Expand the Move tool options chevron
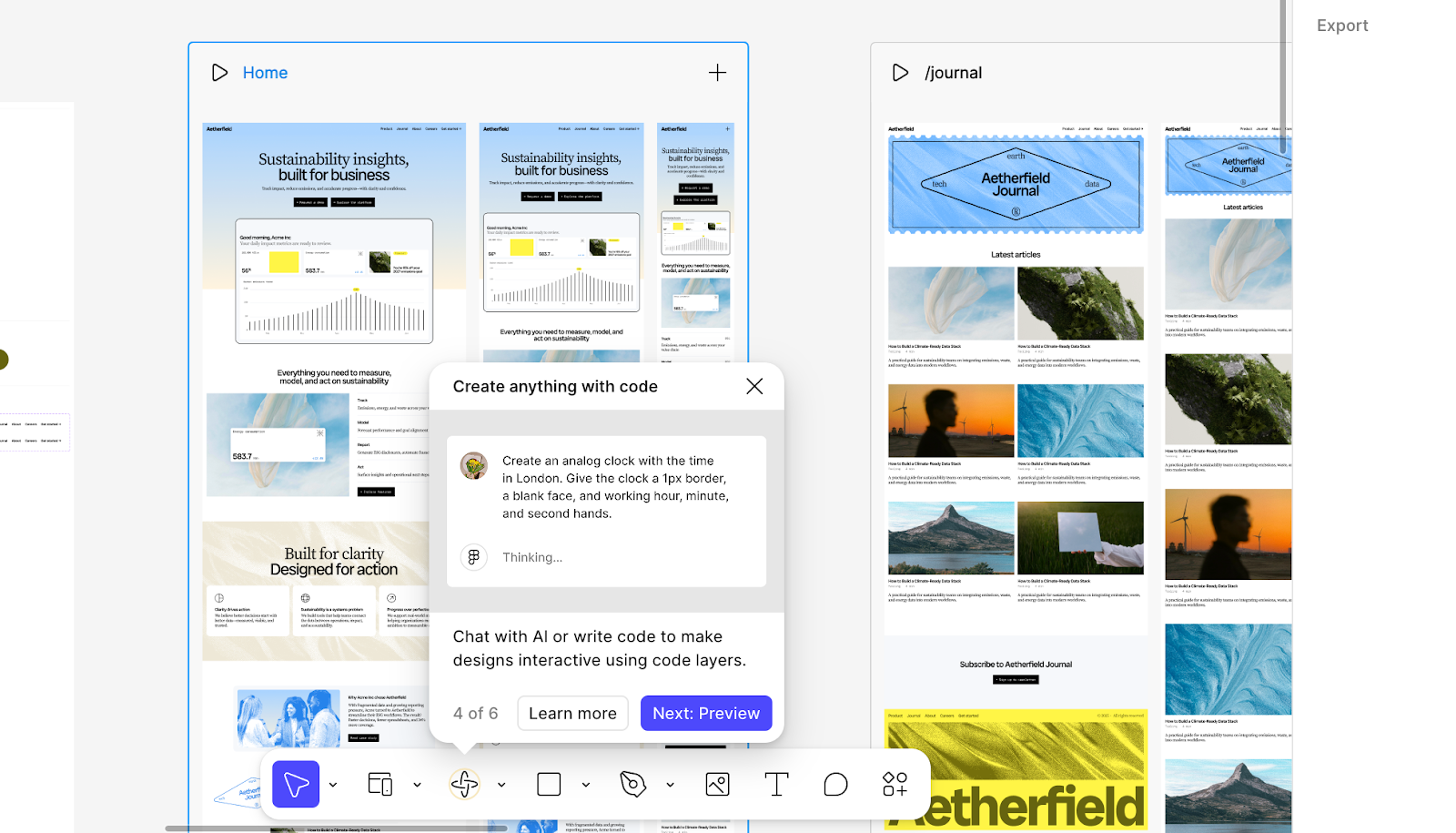The width and height of the screenshot is (1456, 833). (333, 785)
